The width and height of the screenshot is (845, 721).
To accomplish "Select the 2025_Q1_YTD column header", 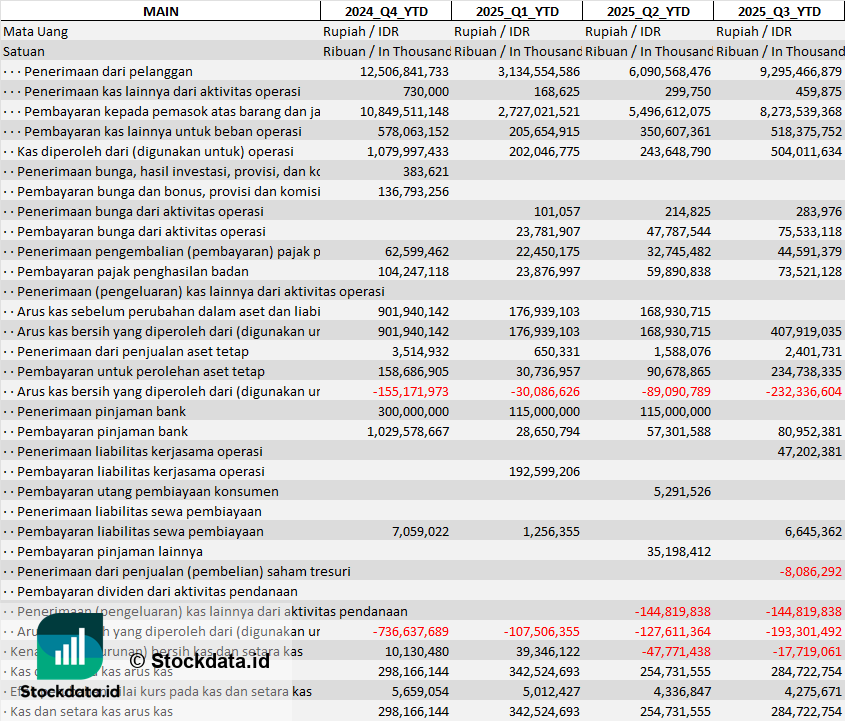I will 516,11.
